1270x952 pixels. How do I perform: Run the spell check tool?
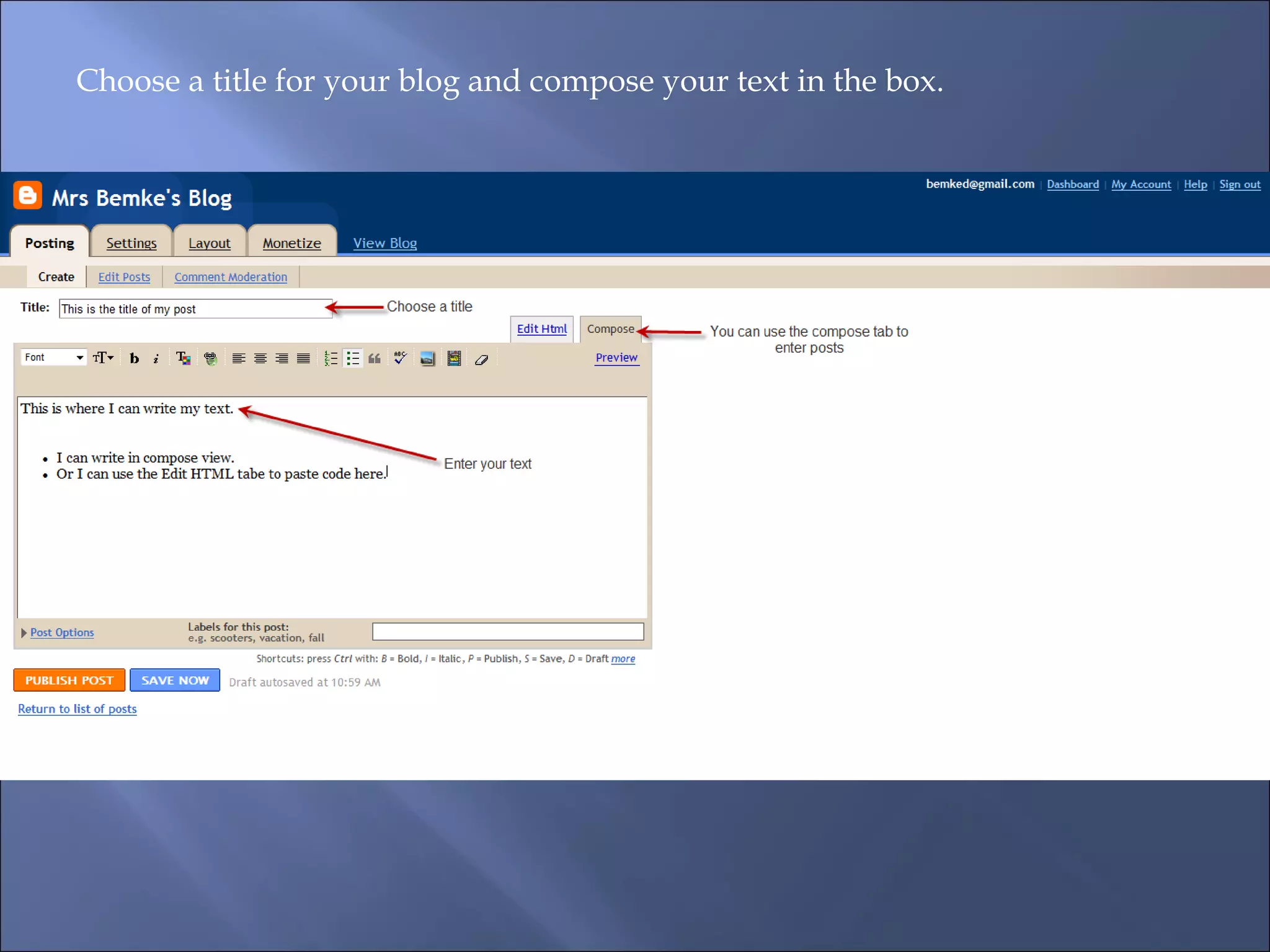click(x=401, y=358)
